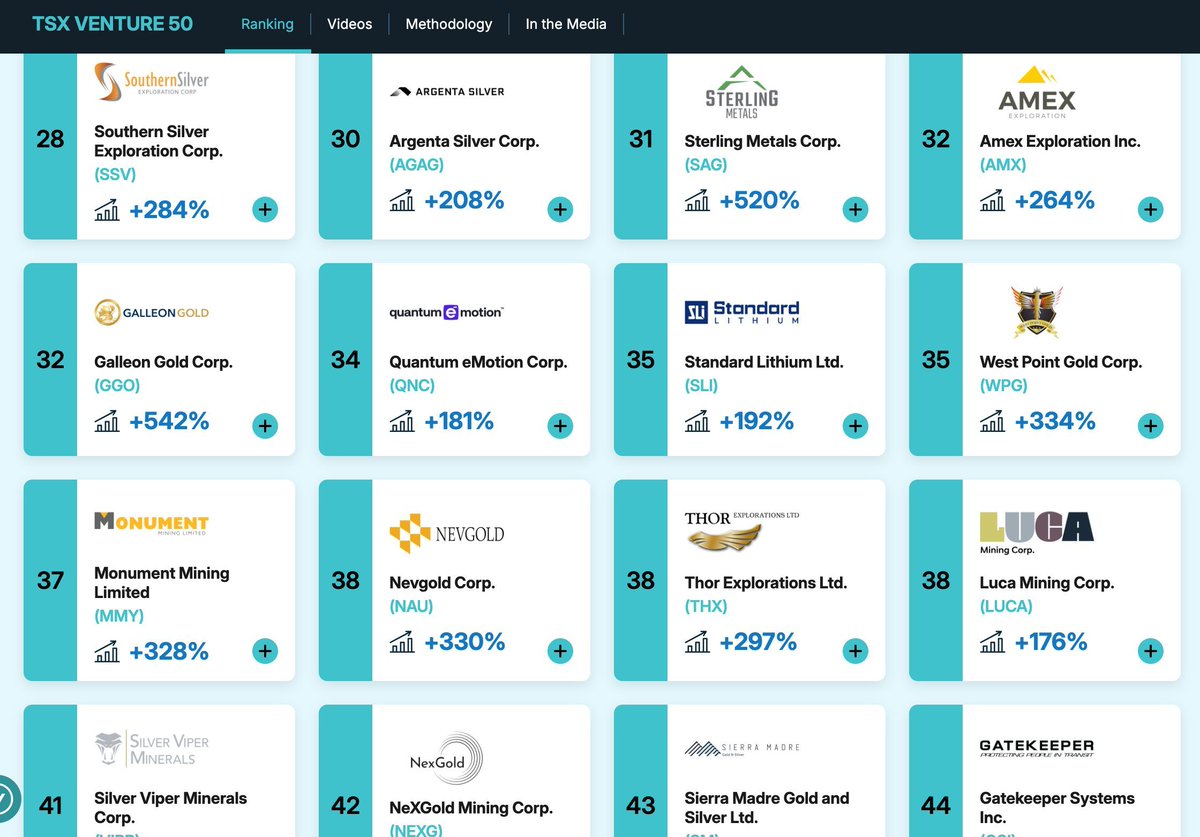Open the Methodology tab

pos(449,24)
